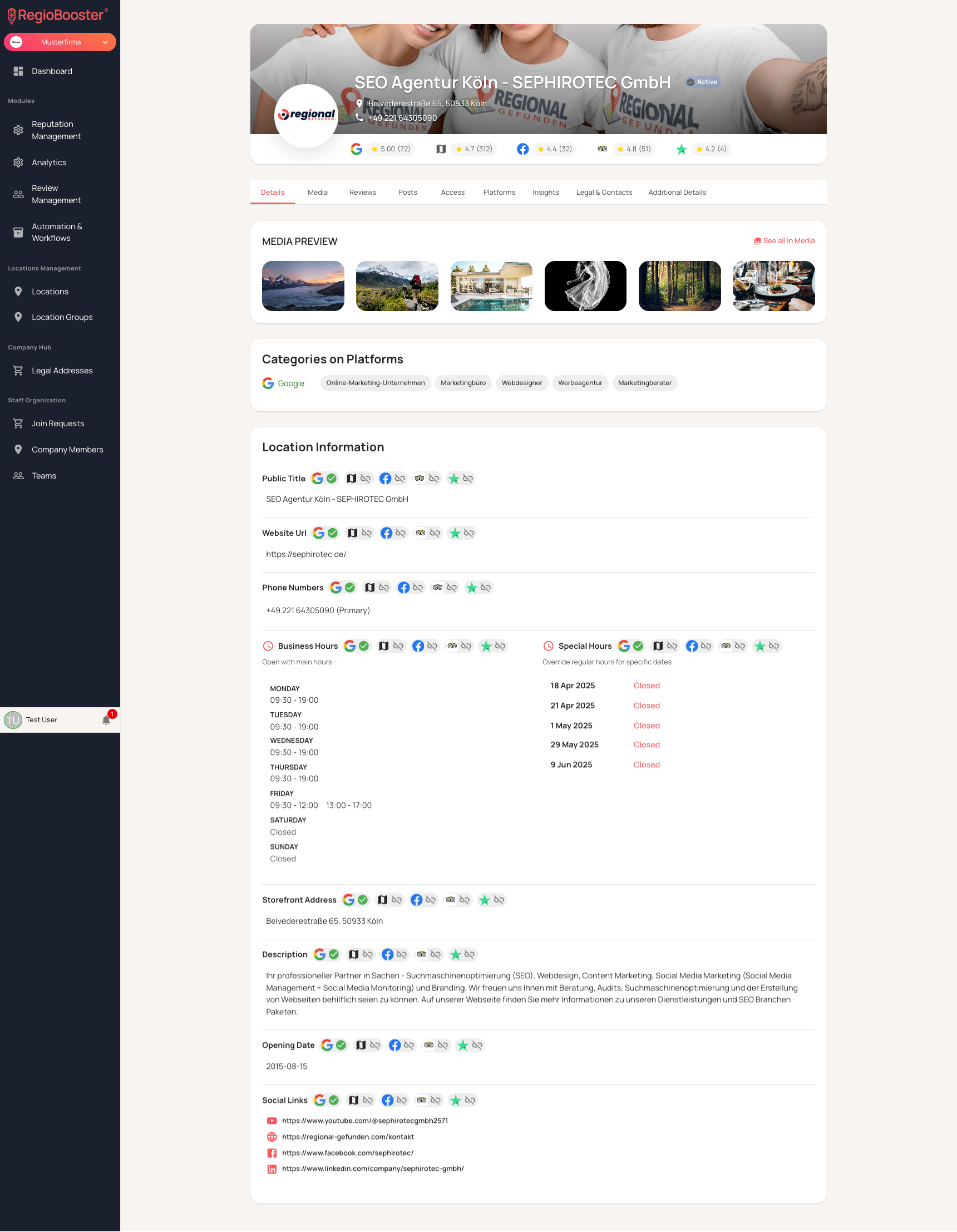Click the Webdesigner category chip

pyautogui.click(x=522, y=383)
